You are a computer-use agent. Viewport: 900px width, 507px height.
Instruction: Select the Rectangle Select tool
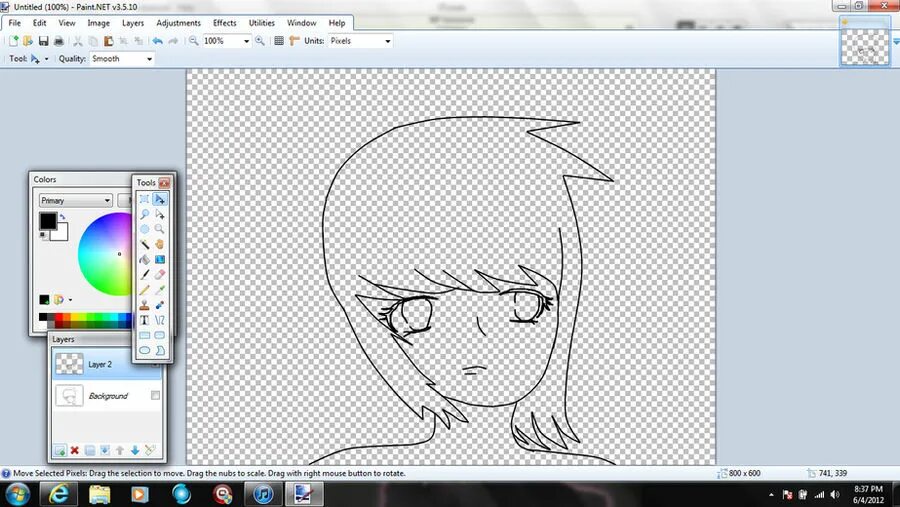[x=145, y=199]
